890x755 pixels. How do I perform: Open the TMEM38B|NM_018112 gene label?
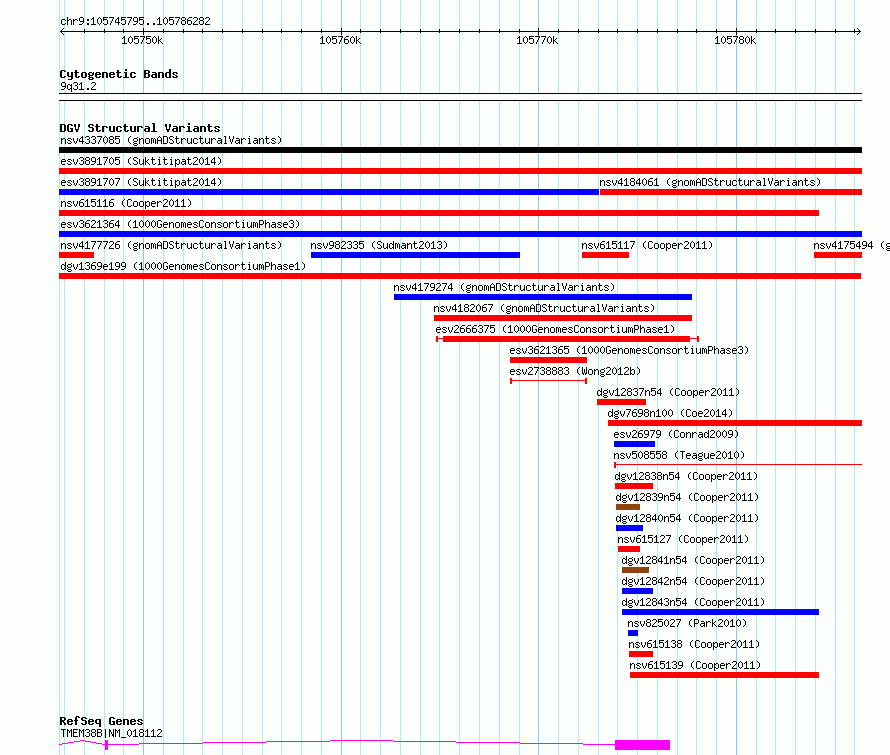pyautogui.click(x=111, y=733)
